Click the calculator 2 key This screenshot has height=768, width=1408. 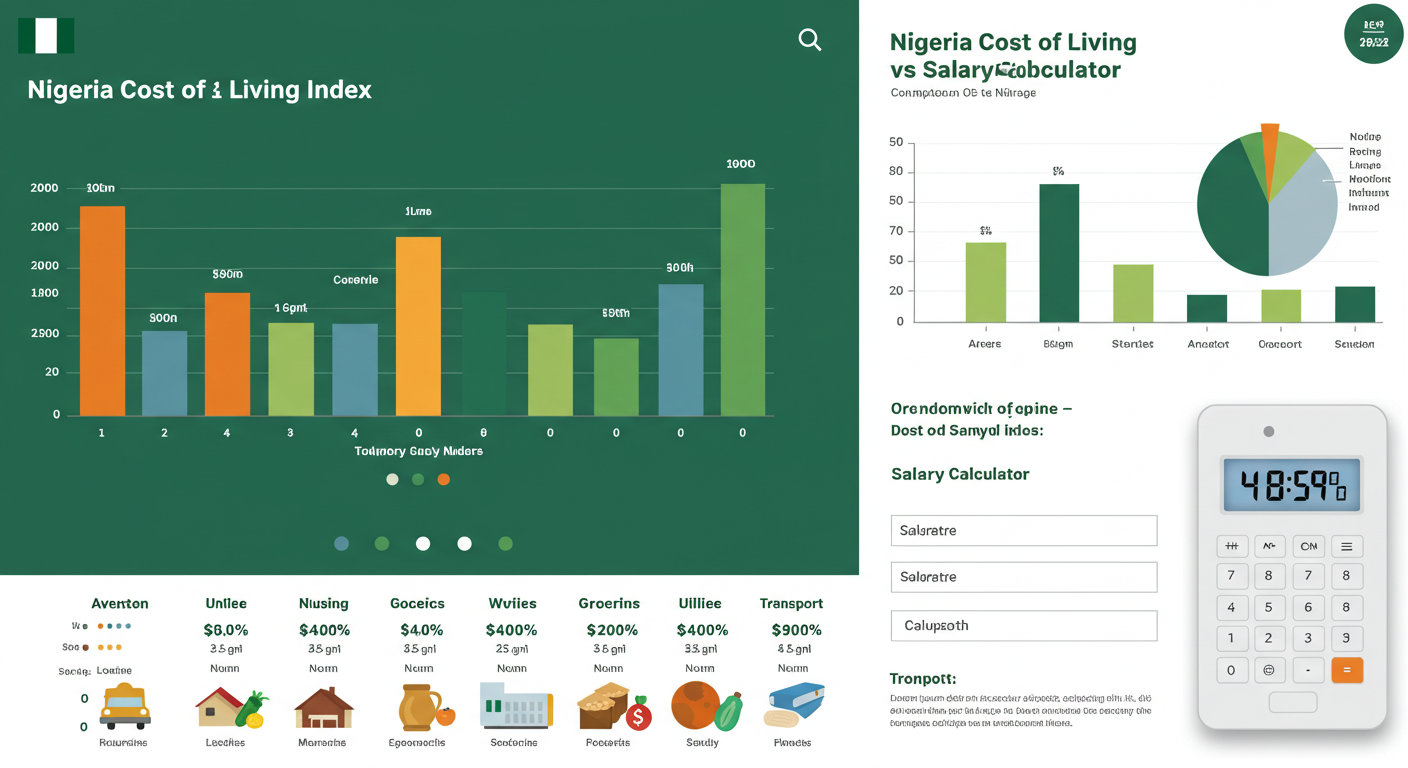click(1268, 638)
